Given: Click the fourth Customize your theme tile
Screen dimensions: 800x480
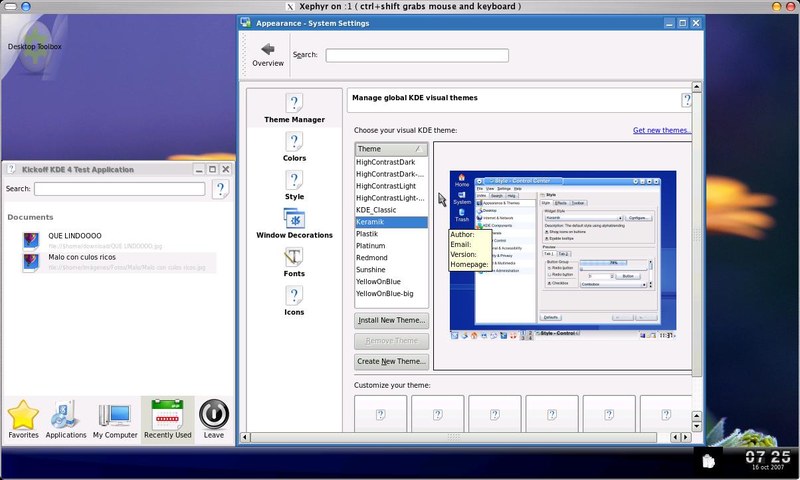Looking at the screenshot, I should [552, 414].
